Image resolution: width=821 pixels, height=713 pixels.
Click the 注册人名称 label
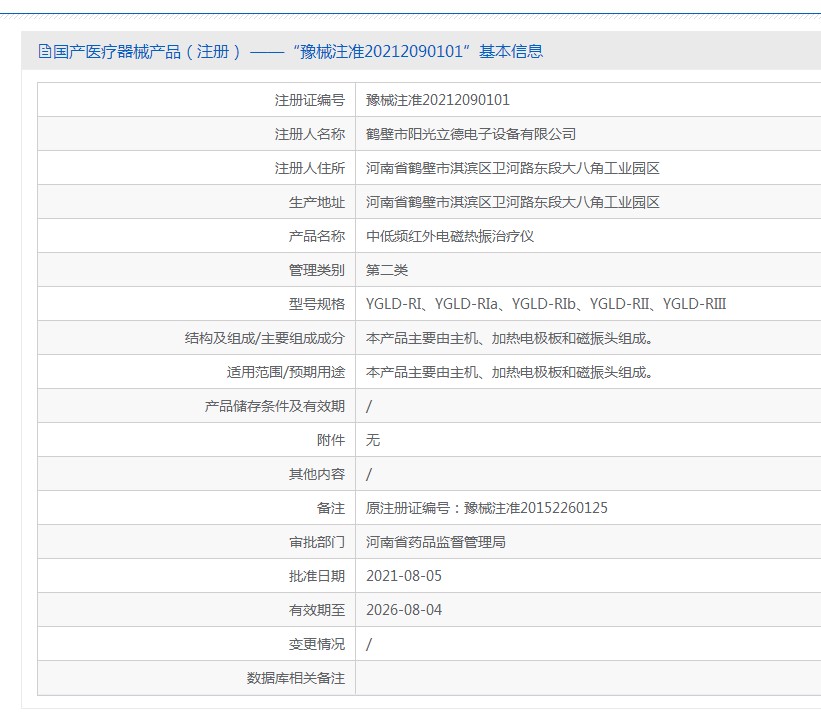(x=309, y=134)
